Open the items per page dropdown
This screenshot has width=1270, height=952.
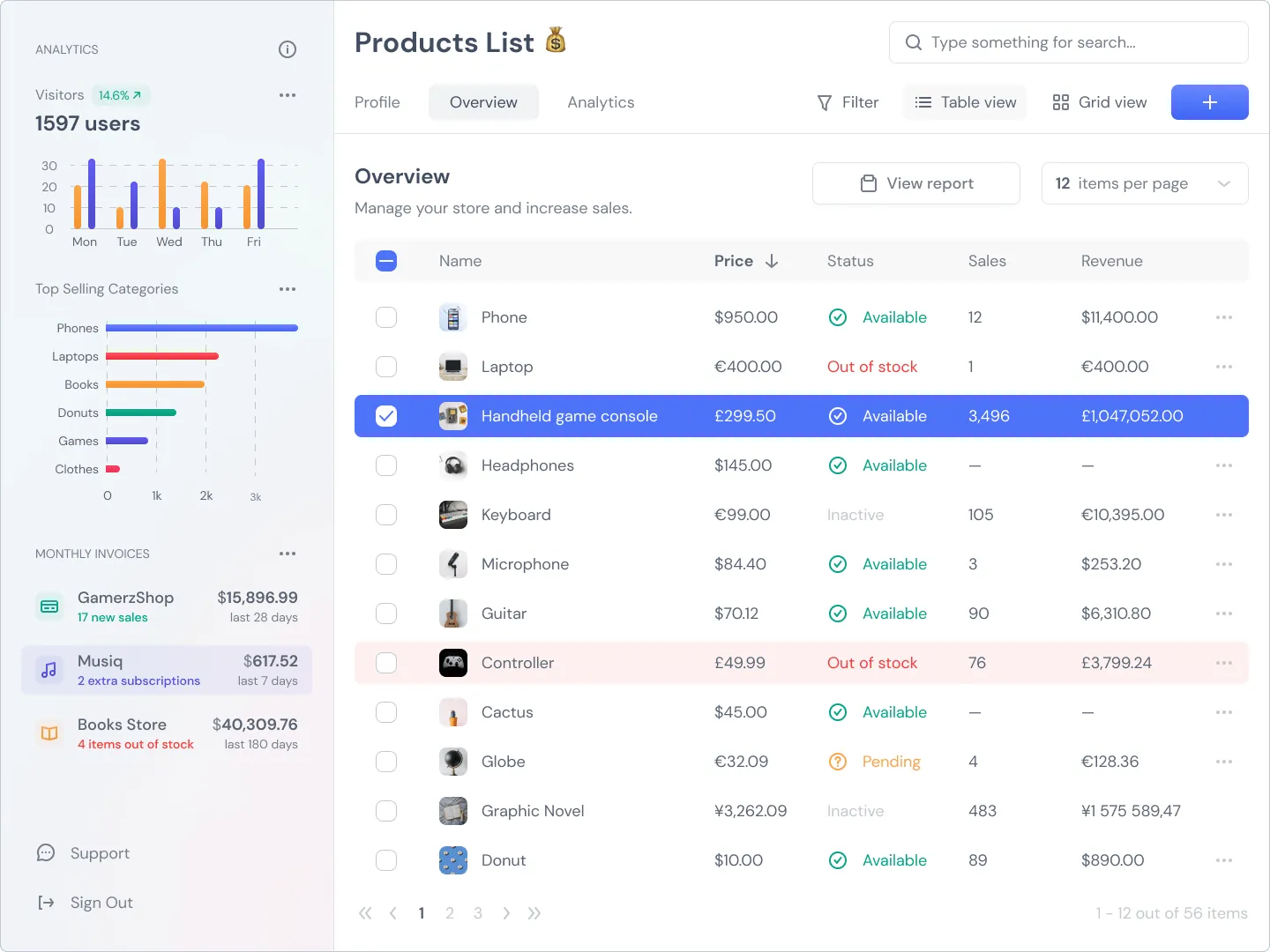click(1144, 183)
